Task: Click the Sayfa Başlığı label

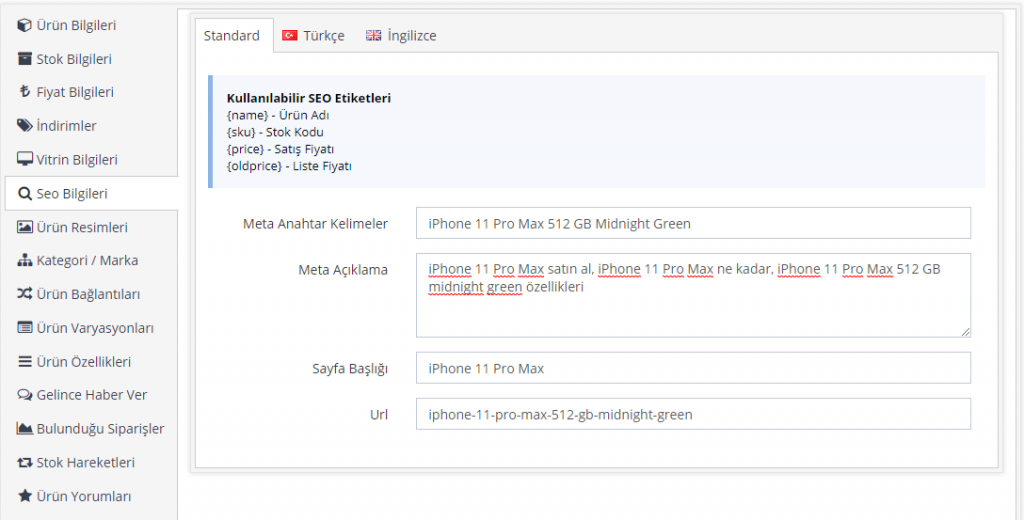Action: tap(350, 369)
